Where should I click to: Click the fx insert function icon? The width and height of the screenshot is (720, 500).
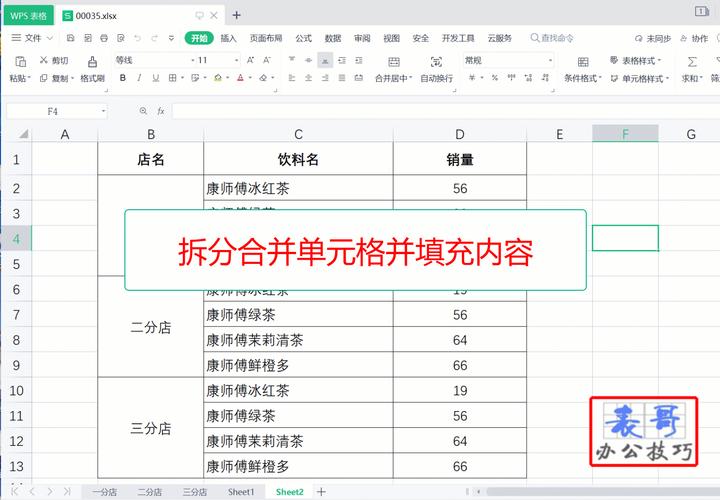(x=161, y=111)
